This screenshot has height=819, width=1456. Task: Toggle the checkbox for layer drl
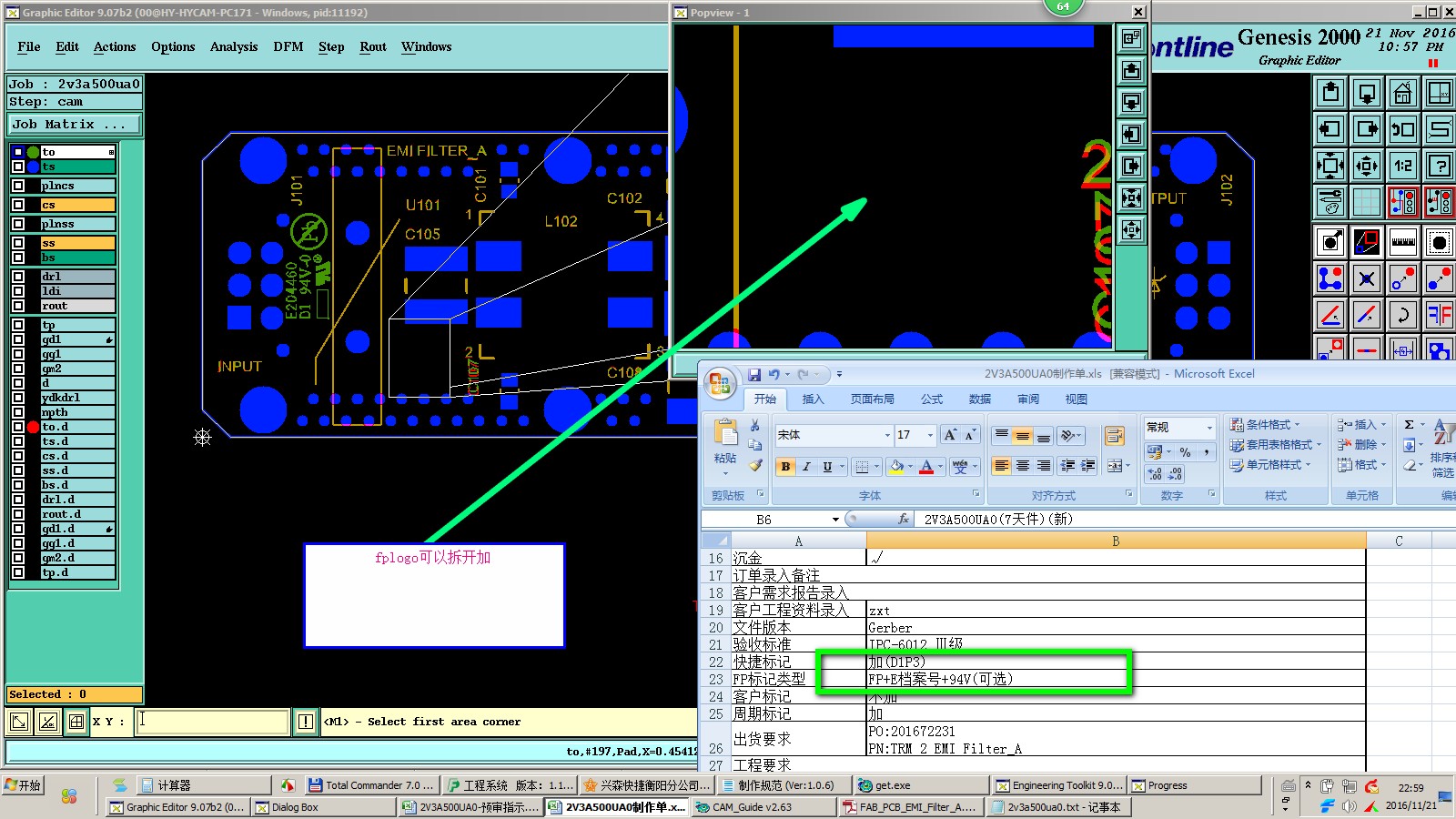[18, 277]
